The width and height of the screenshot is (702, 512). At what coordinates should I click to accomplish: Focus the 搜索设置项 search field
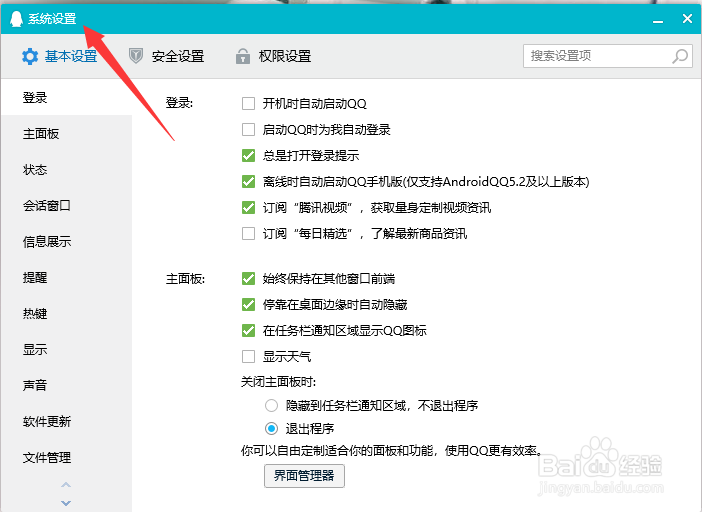[x=608, y=56]
